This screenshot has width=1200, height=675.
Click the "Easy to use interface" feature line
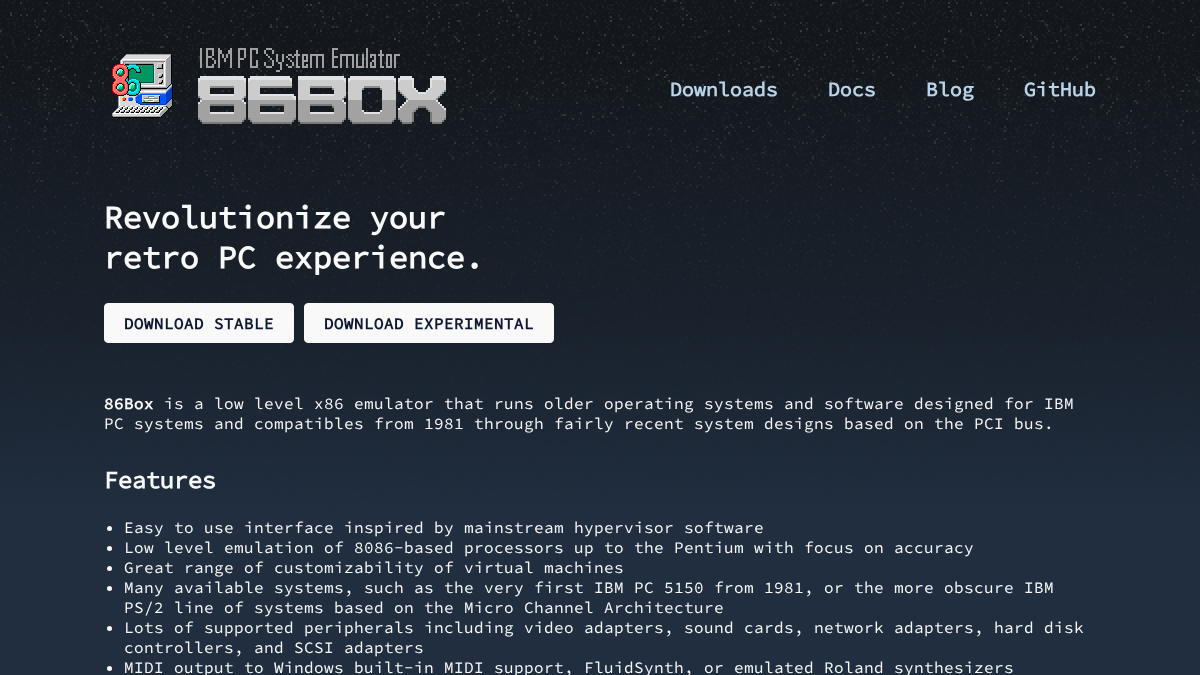click(443, 527)
